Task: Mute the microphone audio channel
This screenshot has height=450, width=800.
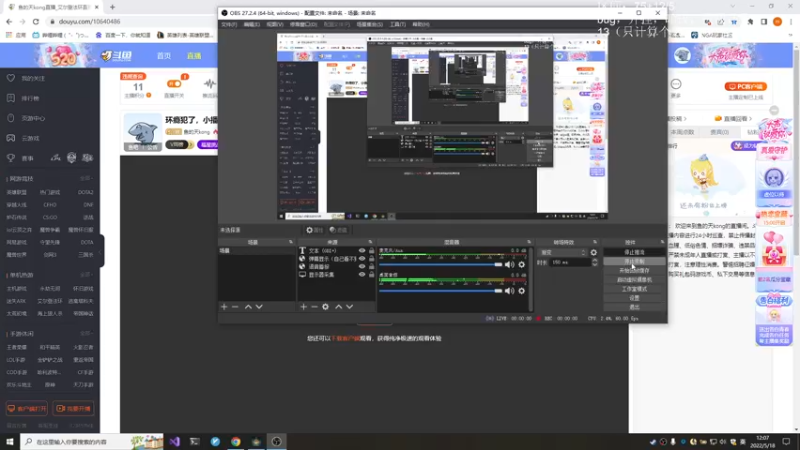Action: [x=509, y=264]
